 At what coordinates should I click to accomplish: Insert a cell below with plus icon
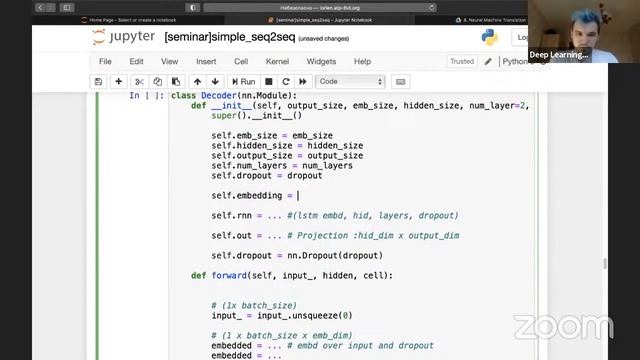click(x=118, y=82)
